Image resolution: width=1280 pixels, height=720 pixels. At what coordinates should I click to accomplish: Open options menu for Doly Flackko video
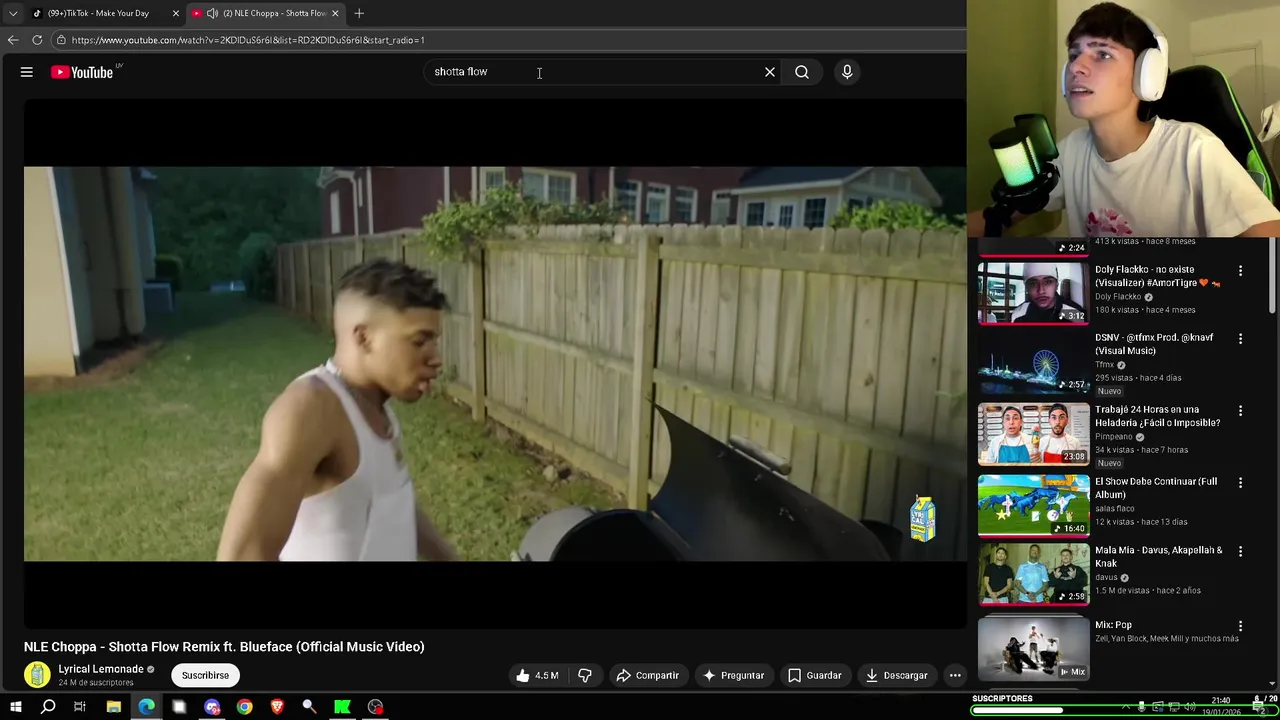coord(1240,271)
